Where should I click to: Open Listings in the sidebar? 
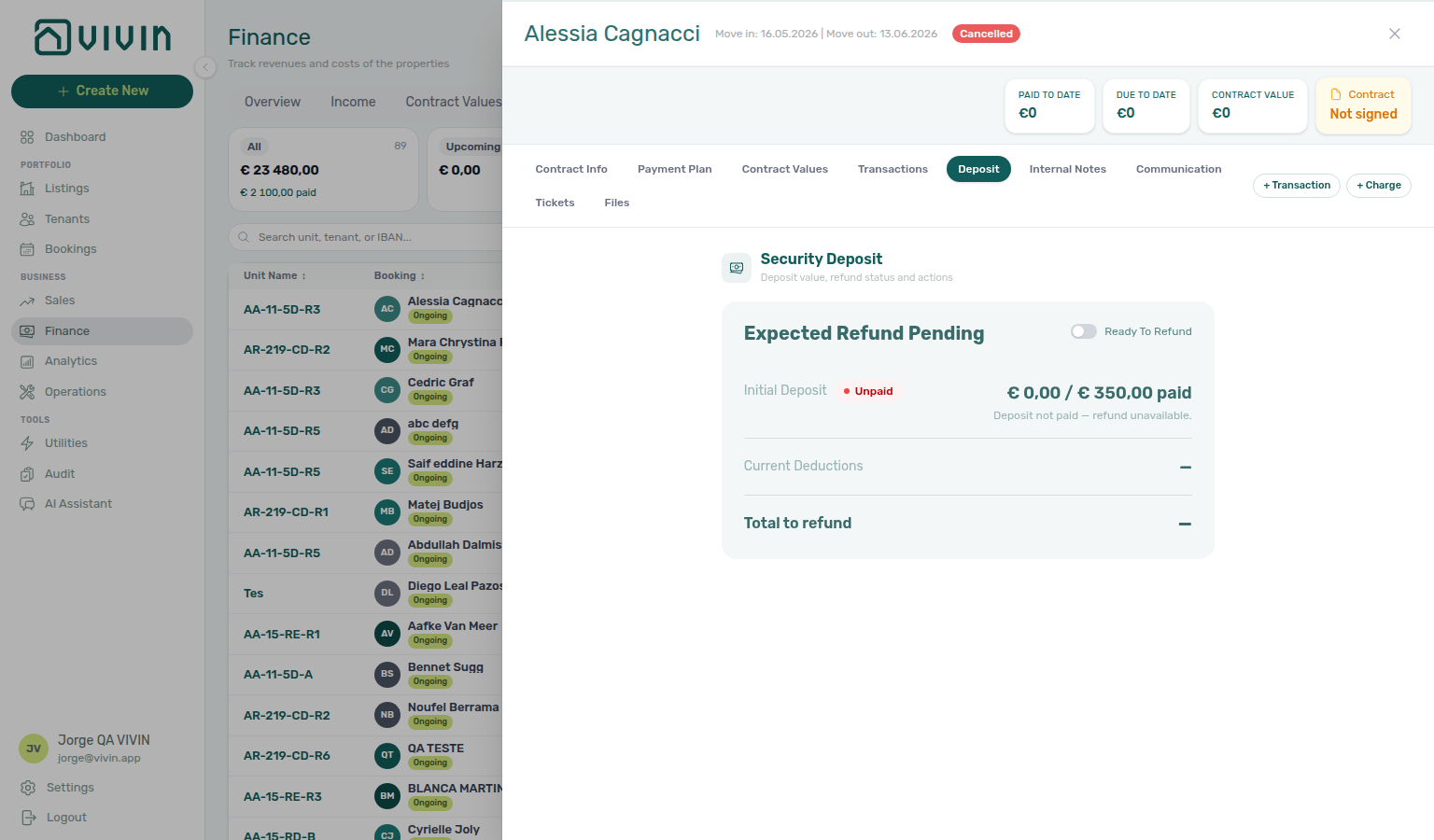102,189
